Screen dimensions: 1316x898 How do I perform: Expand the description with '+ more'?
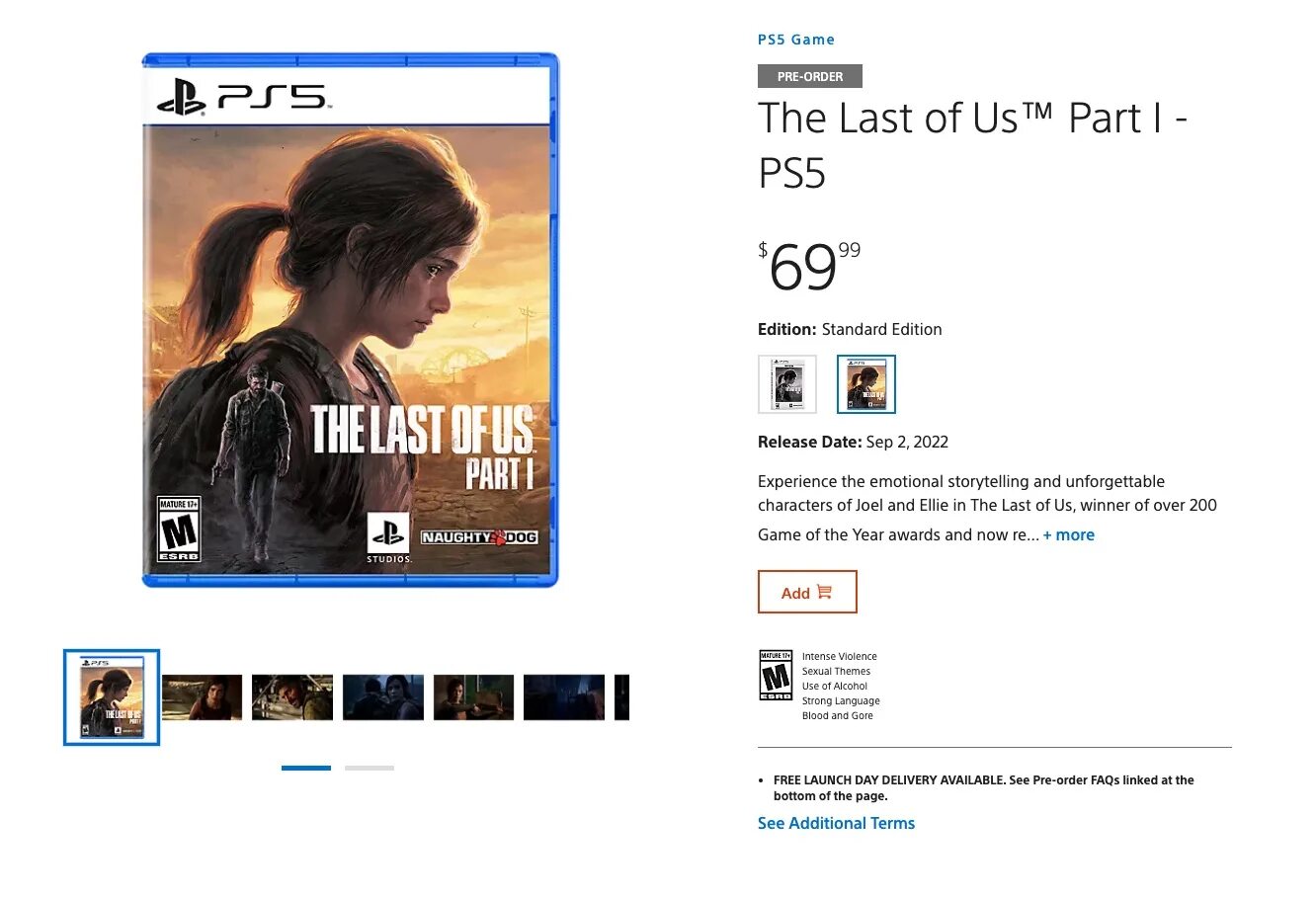(x=1069, y=535)
